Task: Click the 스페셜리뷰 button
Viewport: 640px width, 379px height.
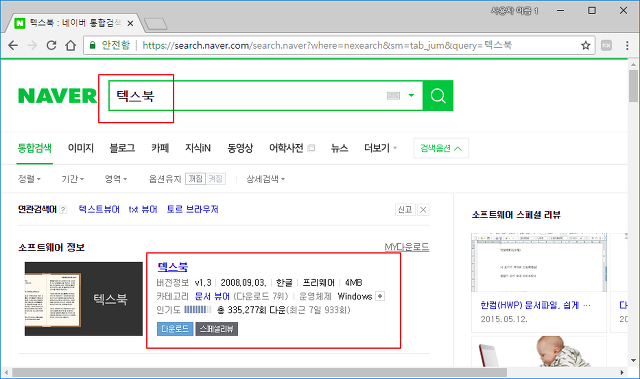Action: tap(217, 329)
